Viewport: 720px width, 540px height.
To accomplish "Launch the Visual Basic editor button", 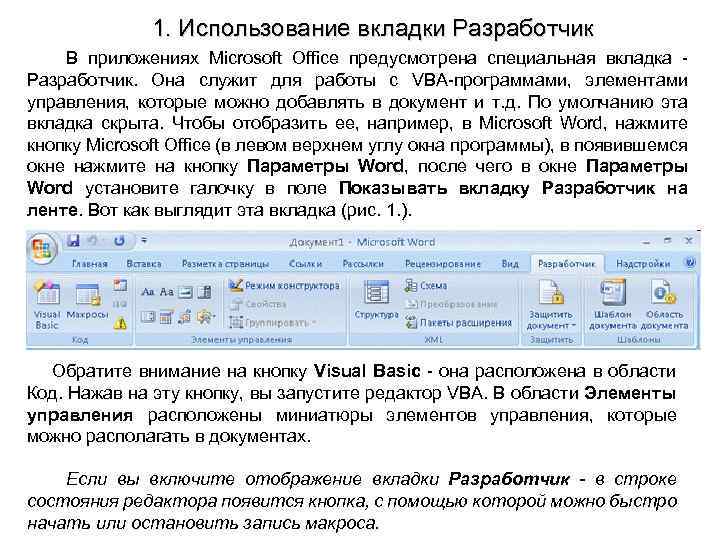I will pos(47,304).
